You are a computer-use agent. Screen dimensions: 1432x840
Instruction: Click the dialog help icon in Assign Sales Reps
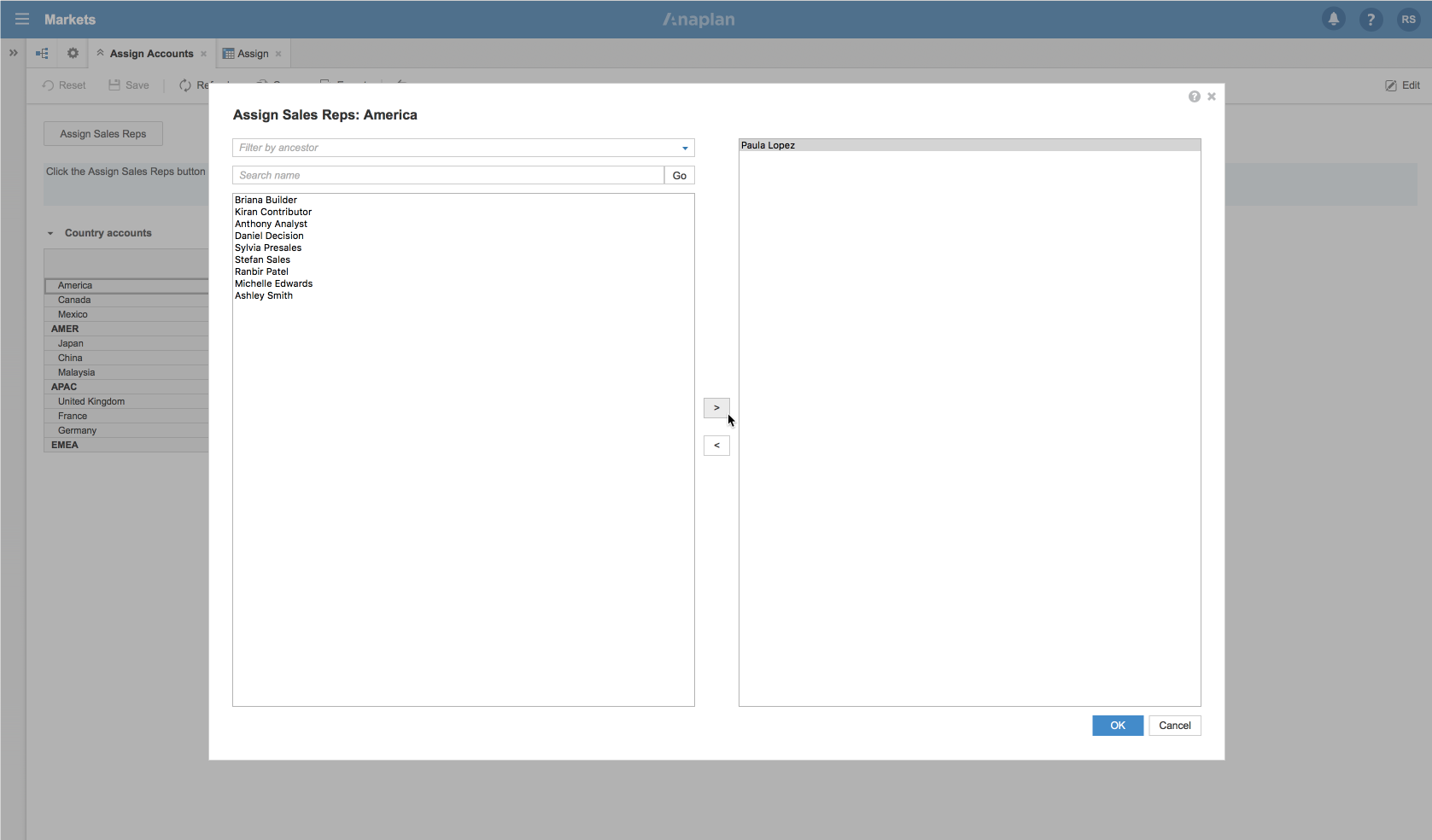(x=1194, y=96)
